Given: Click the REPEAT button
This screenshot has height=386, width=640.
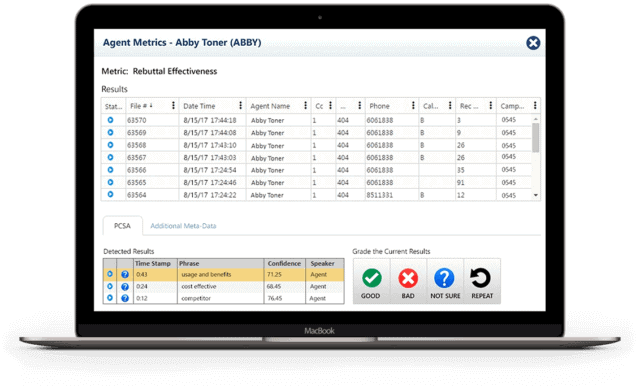Looking at the screenshot, I should tap(482, 281).
